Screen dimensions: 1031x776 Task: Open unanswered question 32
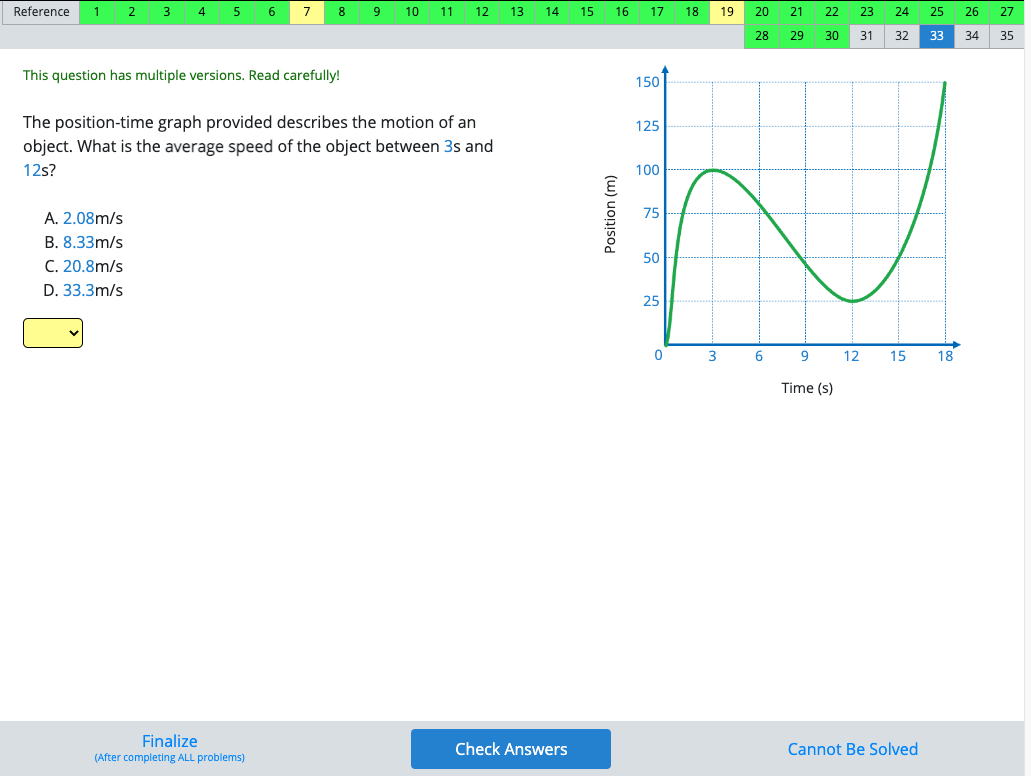tap(902, 36)
